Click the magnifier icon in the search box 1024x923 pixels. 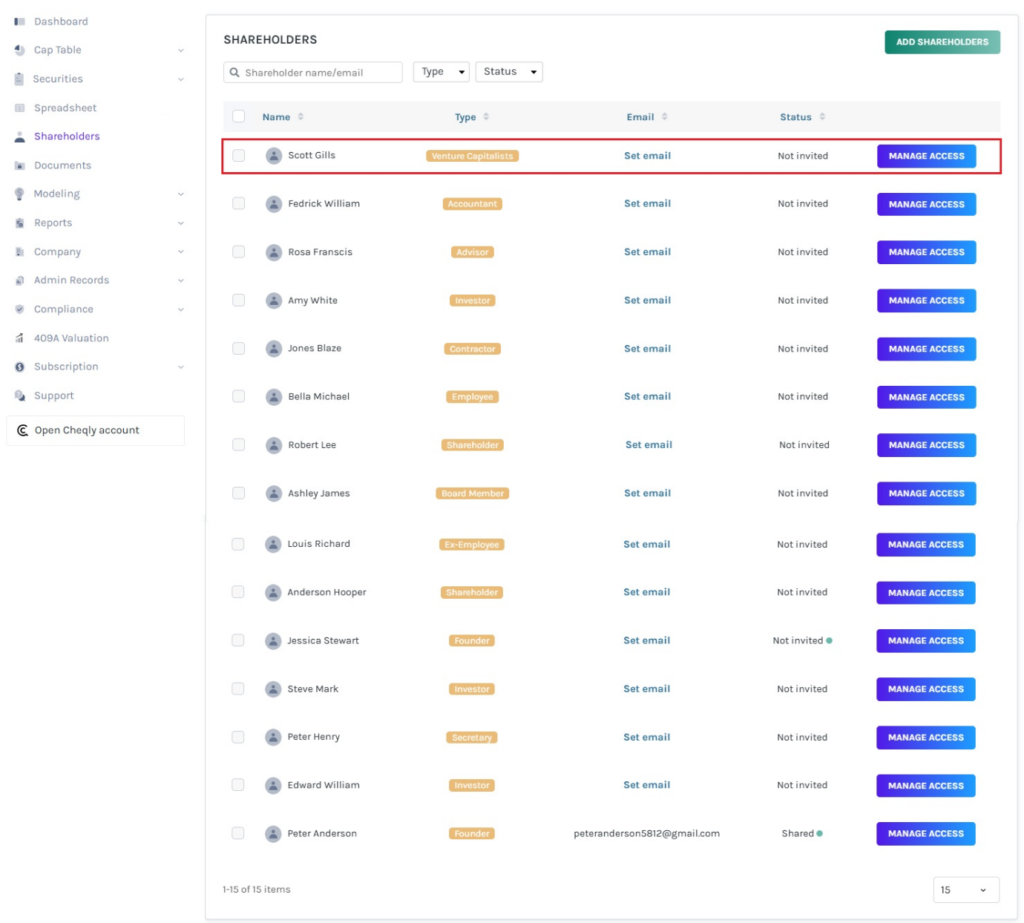232,71
